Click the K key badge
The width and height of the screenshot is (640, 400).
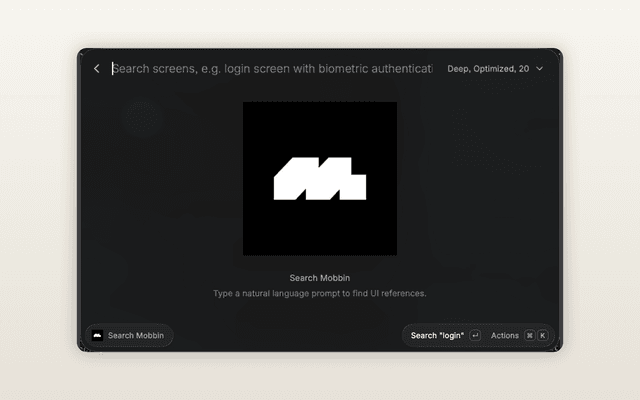[x=542, y=336]
